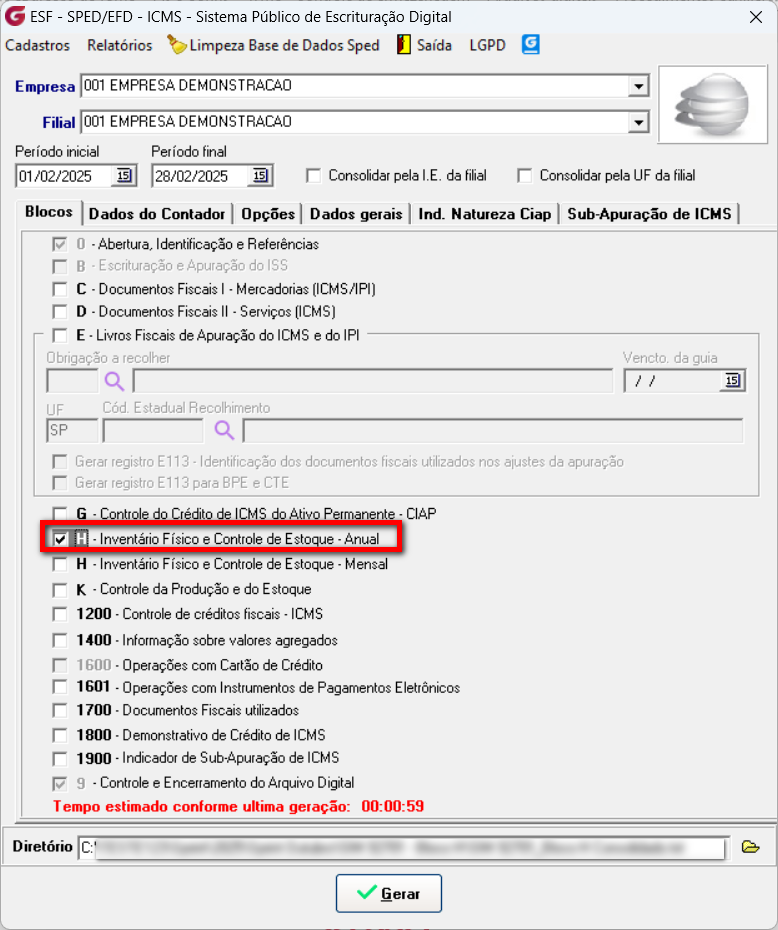Open the Vencto. da guia calendar icon

[x=732, y=380]
